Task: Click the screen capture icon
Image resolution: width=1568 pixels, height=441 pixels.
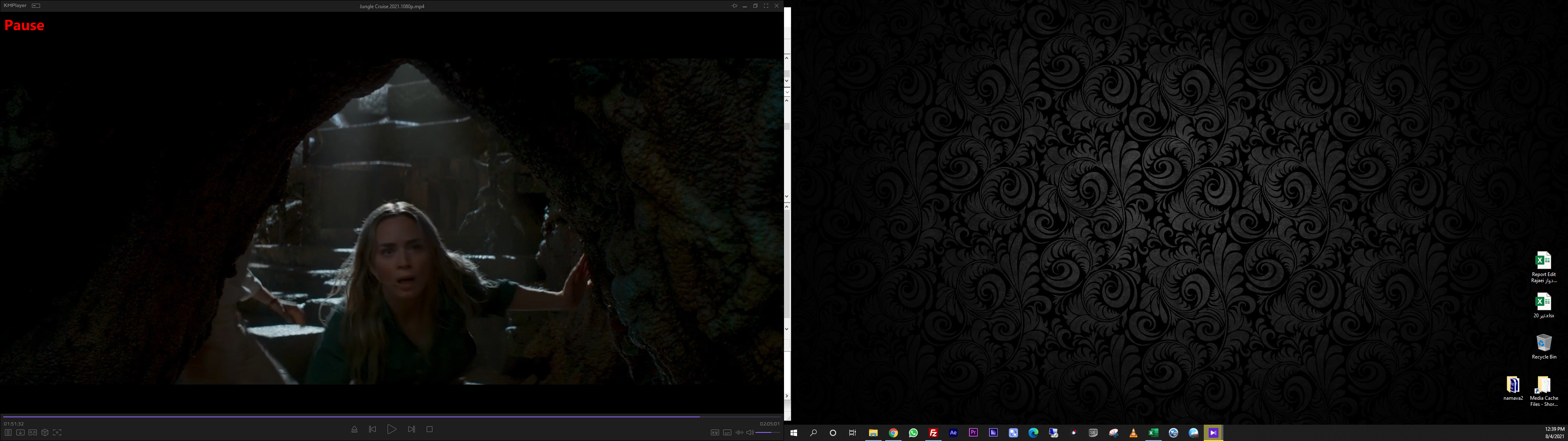Action: pyautogui.click(x=57, y=432)
